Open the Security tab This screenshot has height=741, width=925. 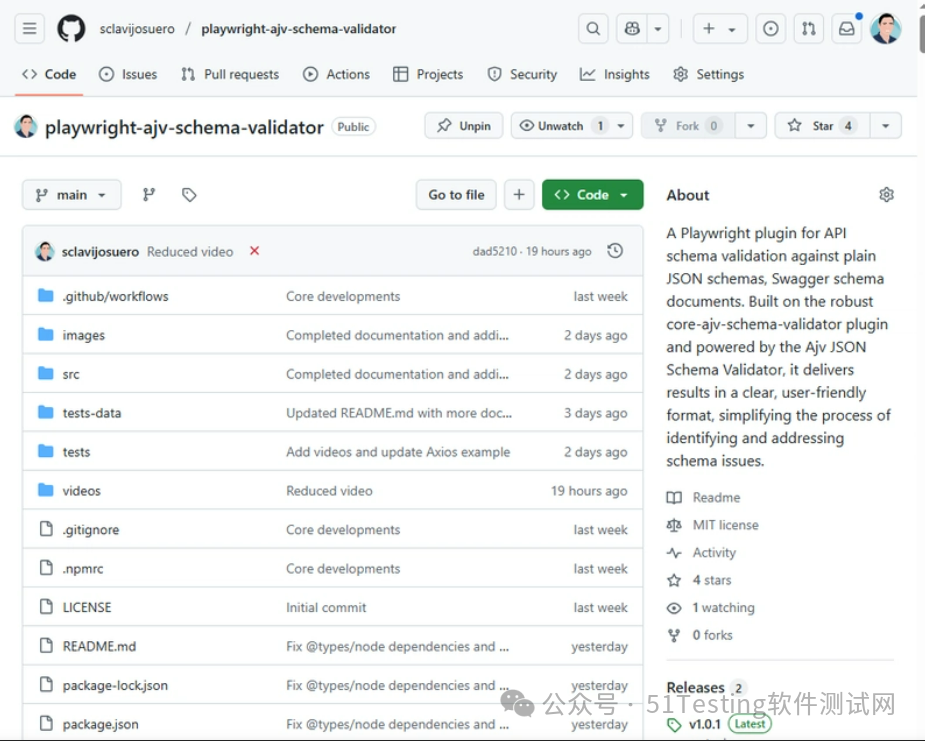(522, 74)
